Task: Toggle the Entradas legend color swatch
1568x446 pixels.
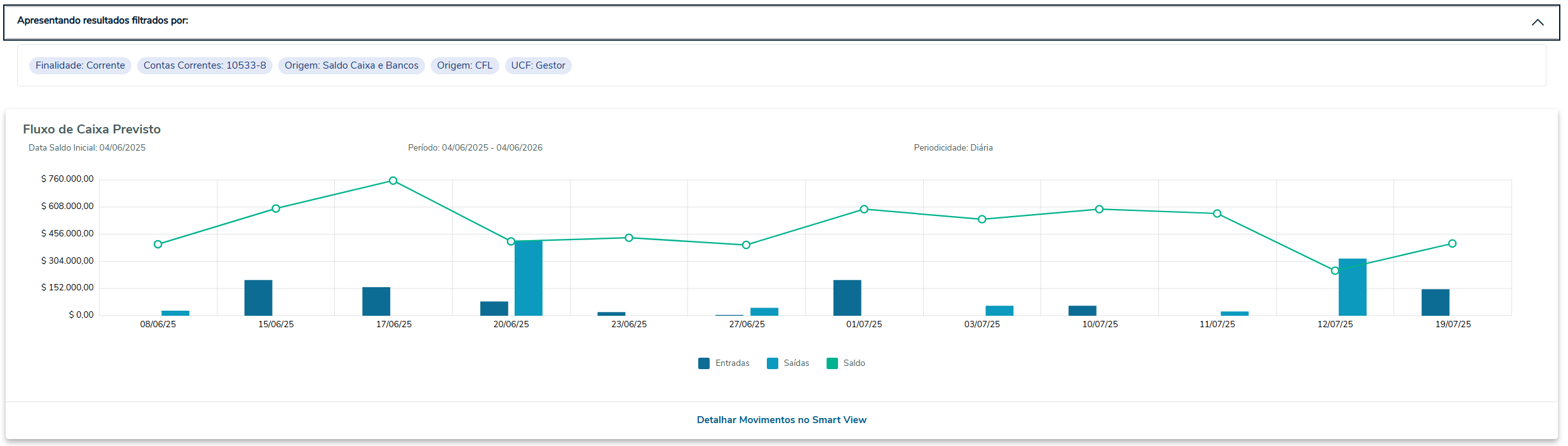Action: 704,363
